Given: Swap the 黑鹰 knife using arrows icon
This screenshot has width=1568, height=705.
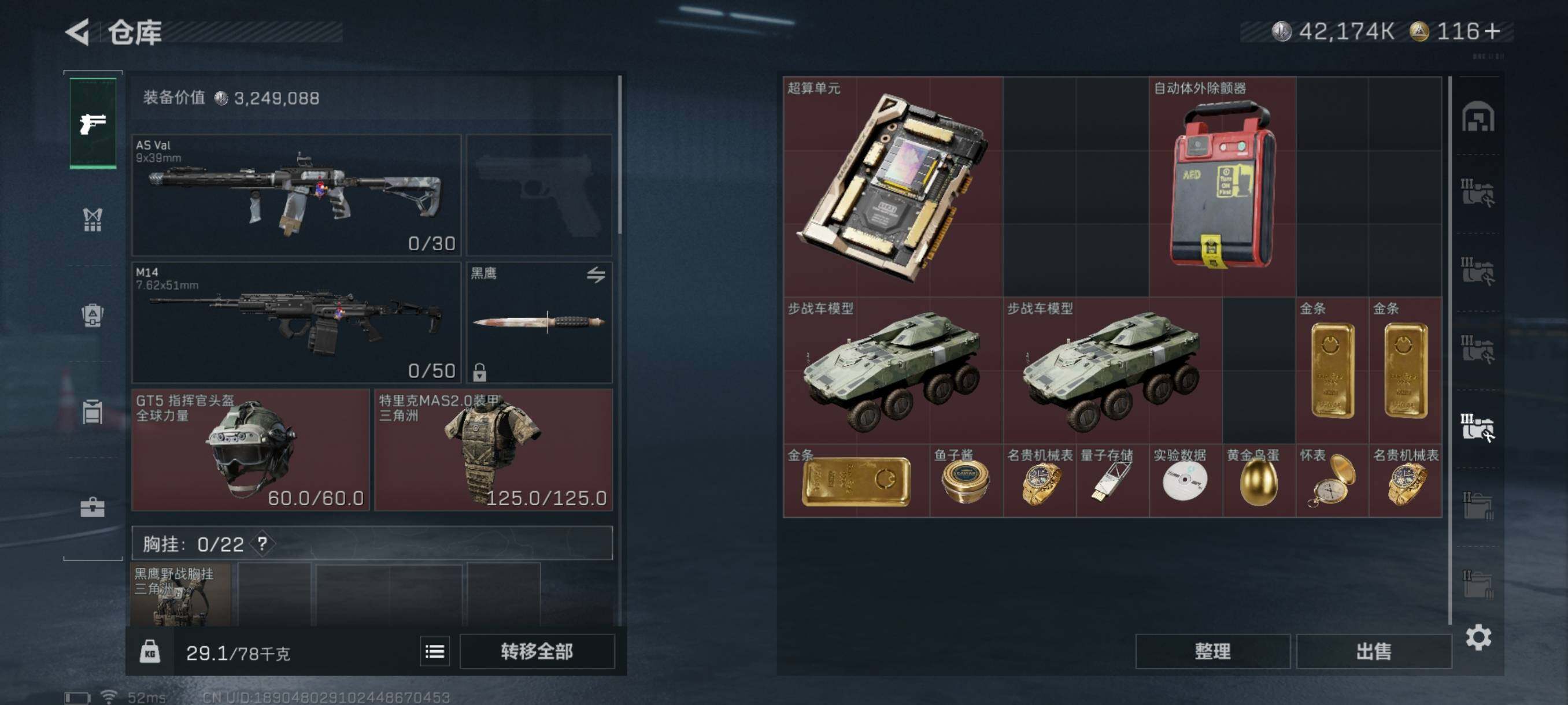Looking at the screenshot, I should [x=596, y=275].
